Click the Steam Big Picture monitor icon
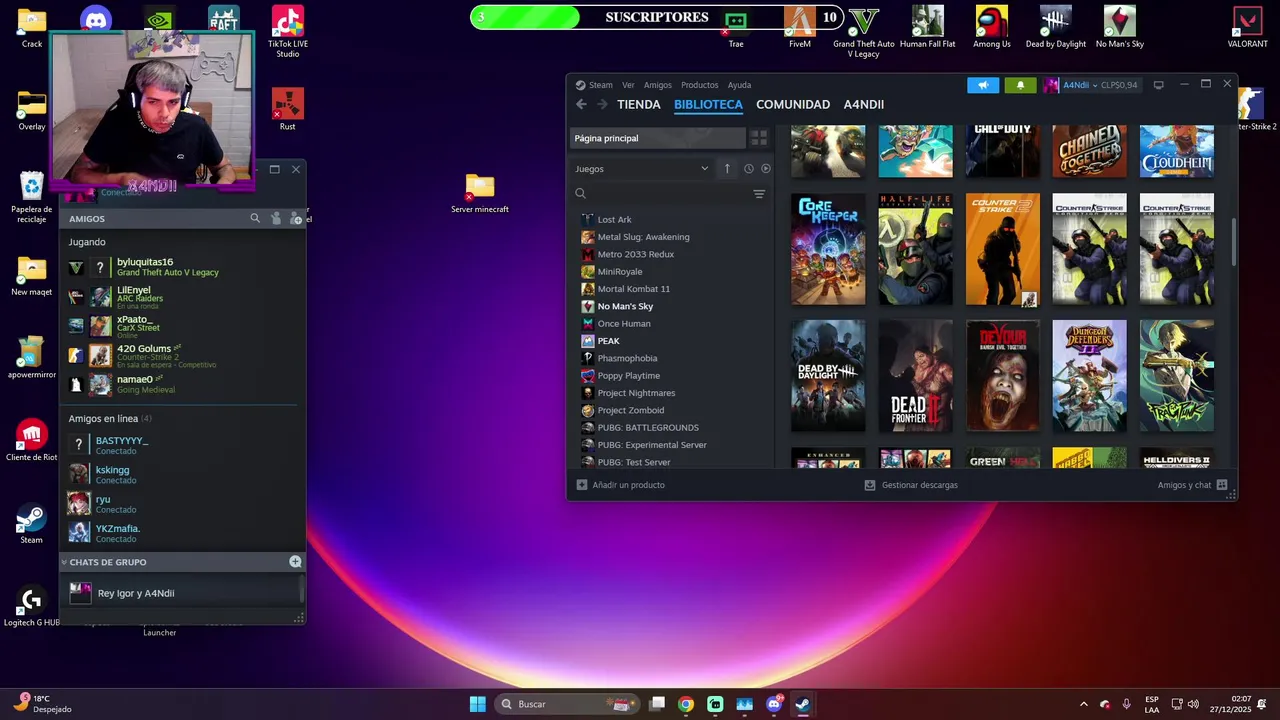This screenshot has width=1280, height=720. point(1158,85)
